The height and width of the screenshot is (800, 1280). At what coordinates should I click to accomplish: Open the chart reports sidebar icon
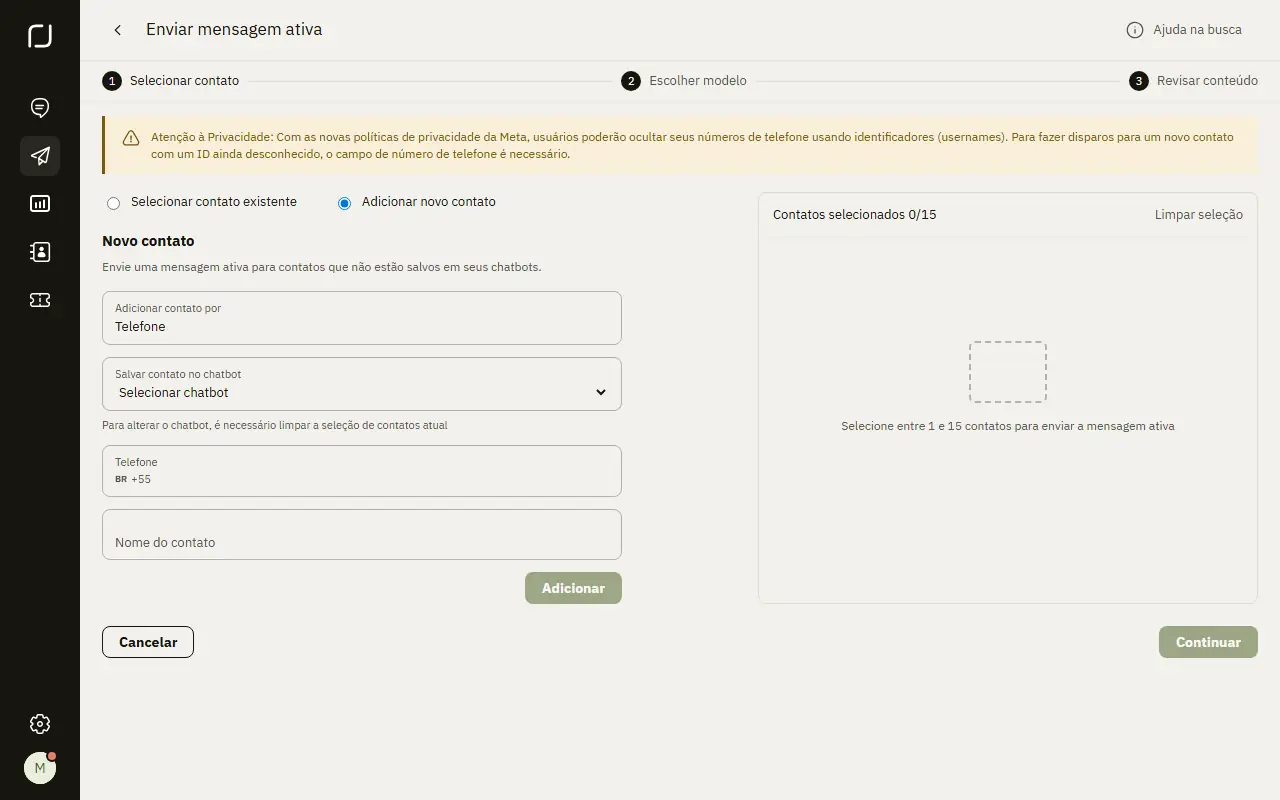[x=40, y=204]
